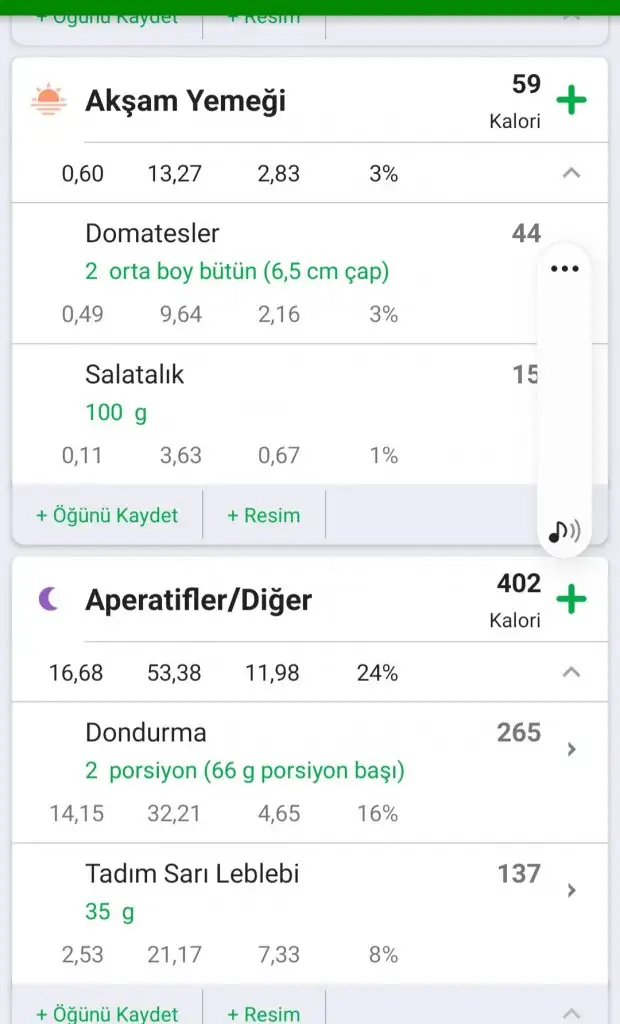The height and width of the screenshot is (1024, 620).
Task: Open the Salatalık food entry
Action: (x=135, y=375)
